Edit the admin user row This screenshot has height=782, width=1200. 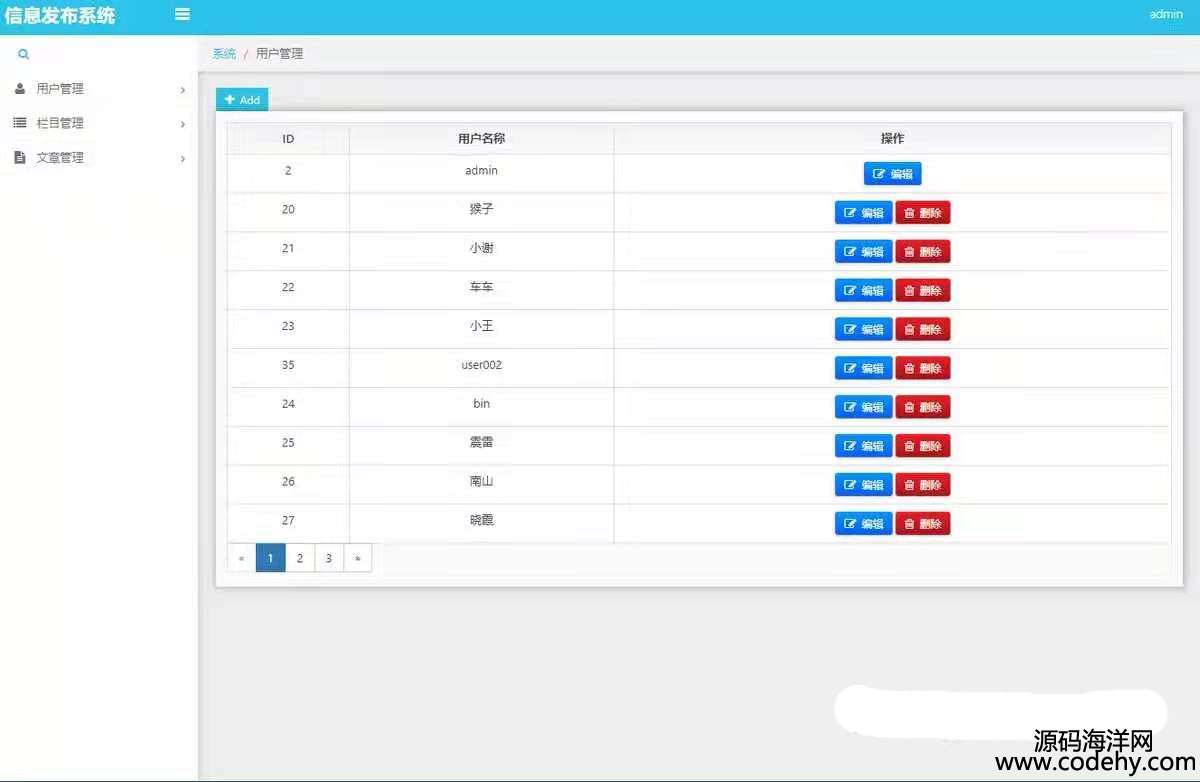point(892,174)
